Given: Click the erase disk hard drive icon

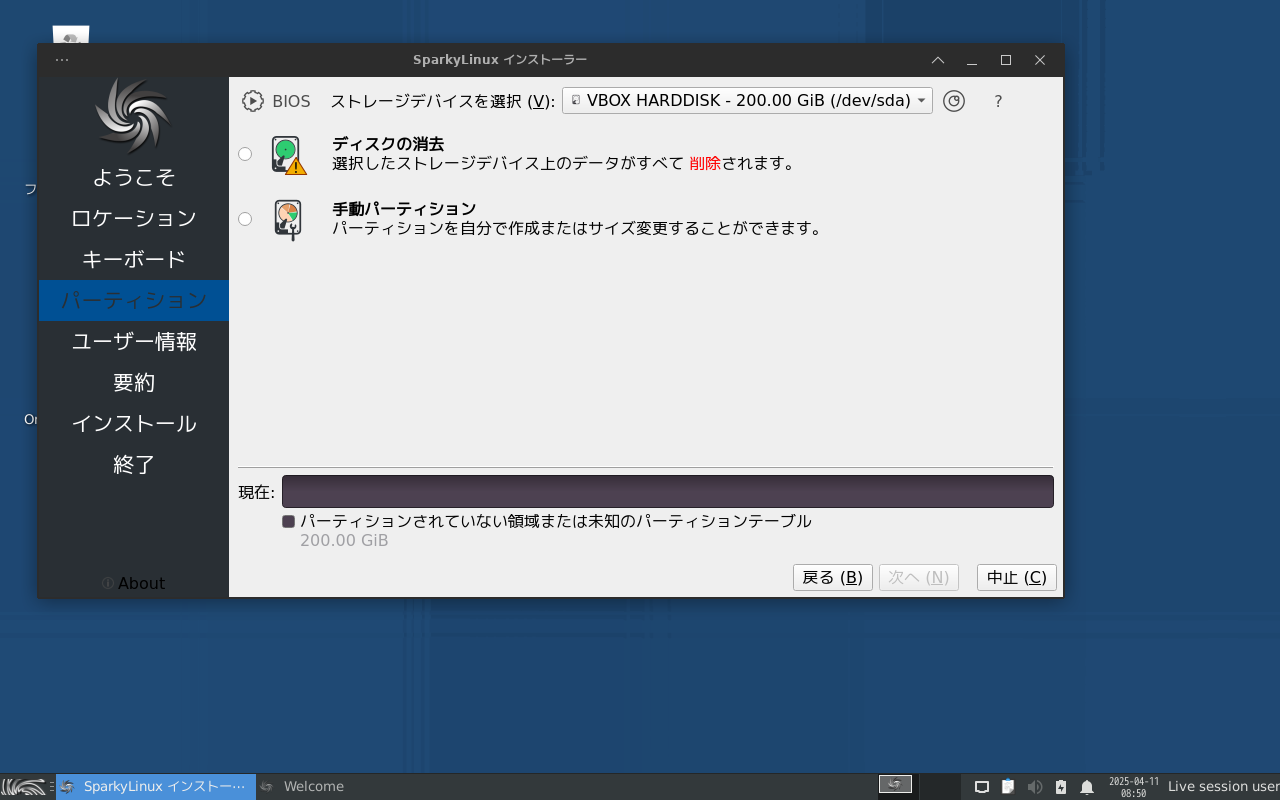Looking at the screenshot, I should point(288,155).
